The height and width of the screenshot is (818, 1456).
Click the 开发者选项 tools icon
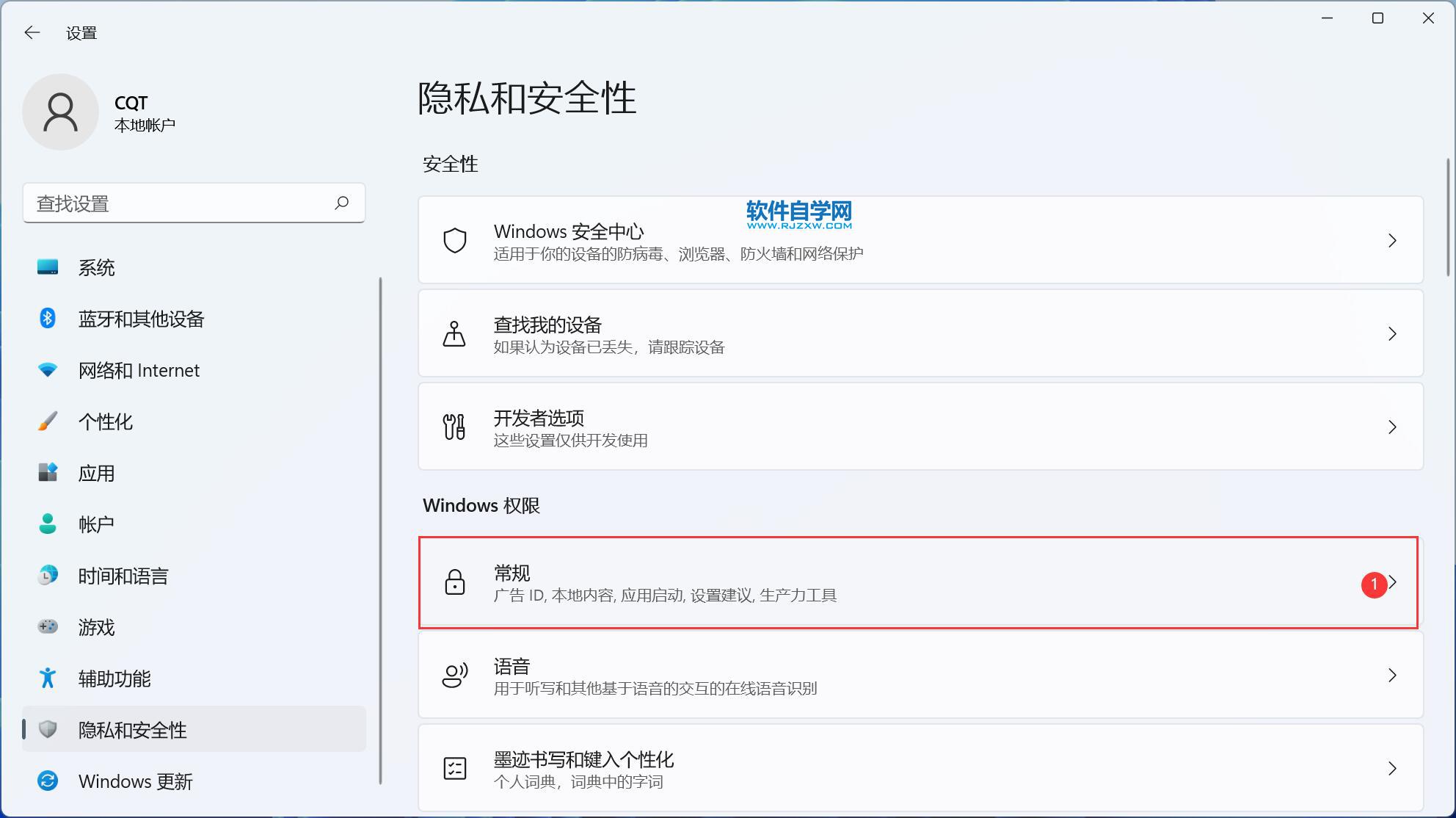tap(454, 427)
